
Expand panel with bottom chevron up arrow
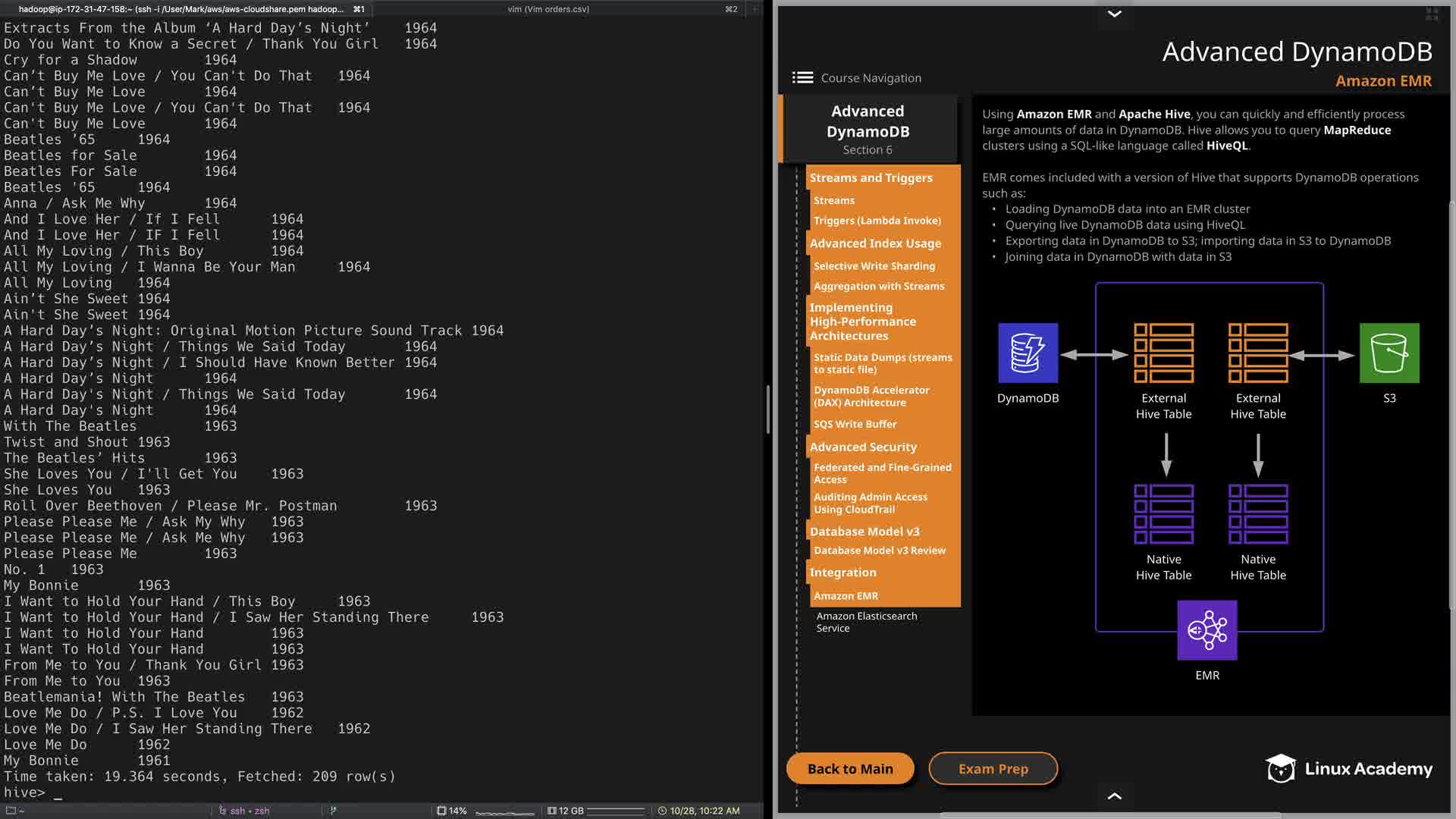tap(1114, 795)
